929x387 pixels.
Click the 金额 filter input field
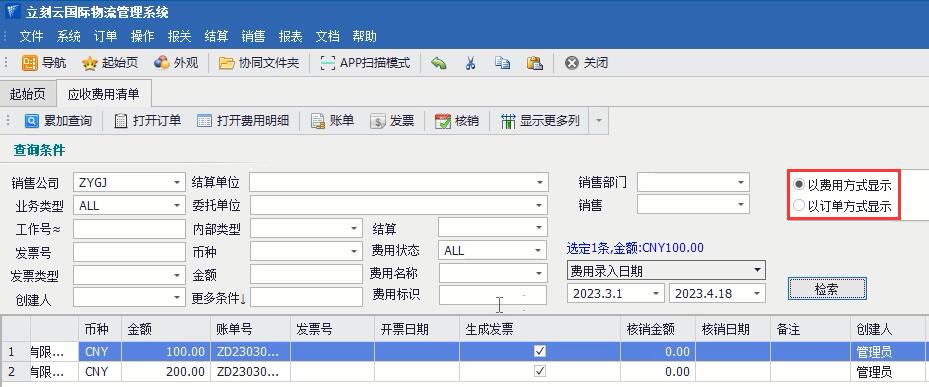click(306, 274)
